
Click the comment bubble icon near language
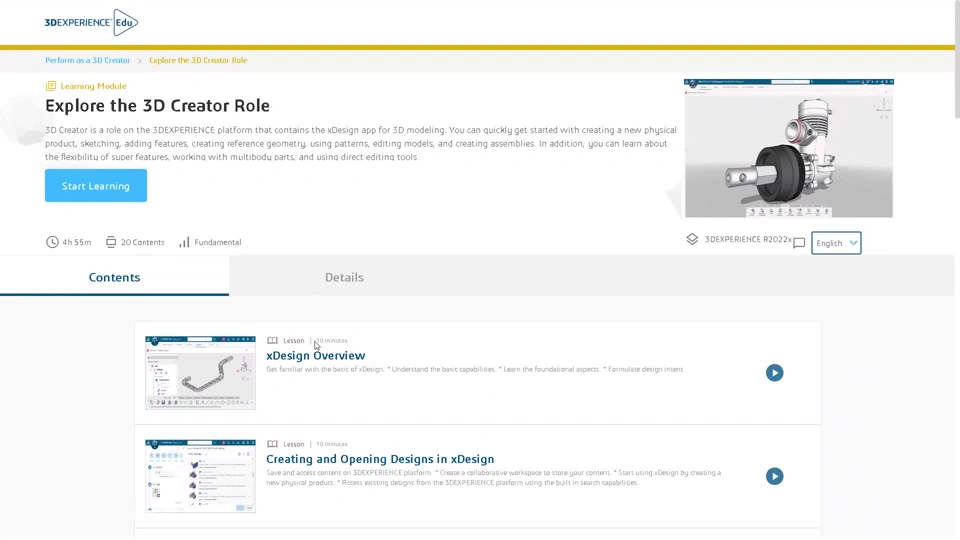click(x=799, y=243)
